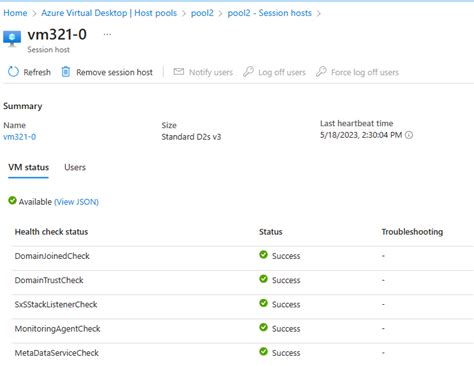Viewport: 474px width, 366px height.
Task: Click the DomainJoinedCheck success check icon
Action: click(263, 255)
